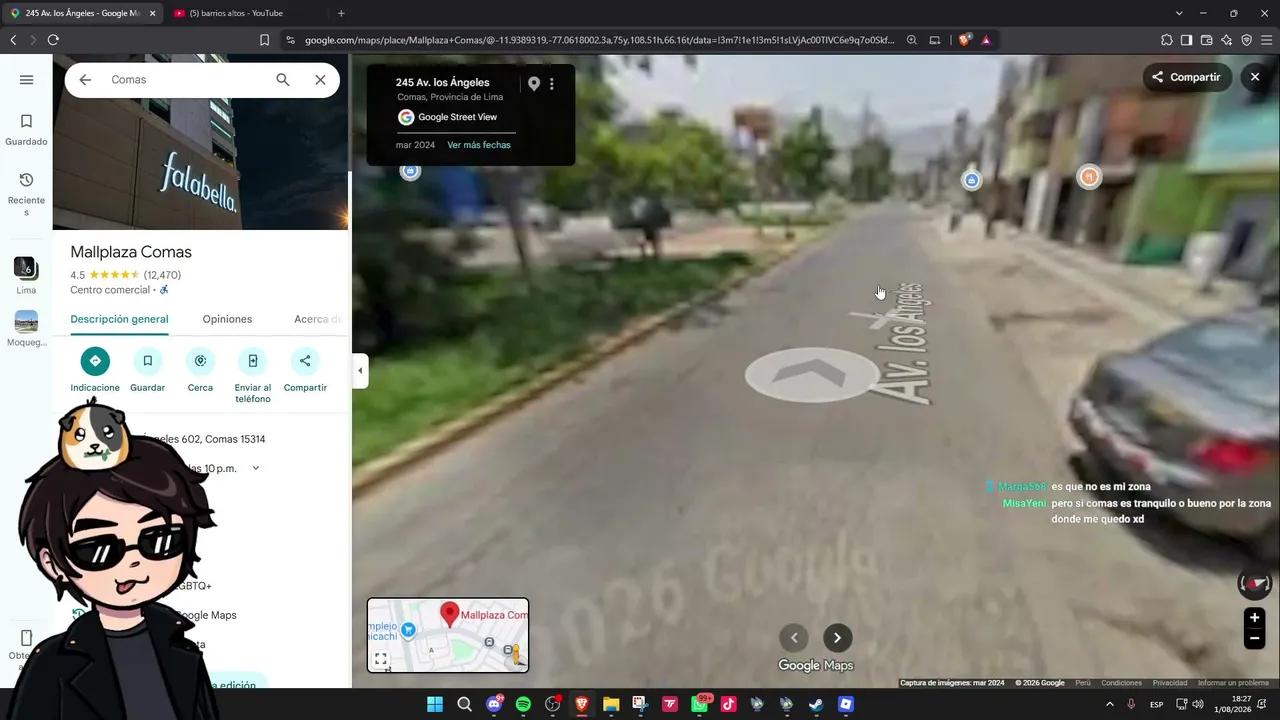Image resolution: width=1280 pixels, height=720 pixels.
Task: Click the Ver más fechas link
Action: pyautogui.click(x=479, y=145)
